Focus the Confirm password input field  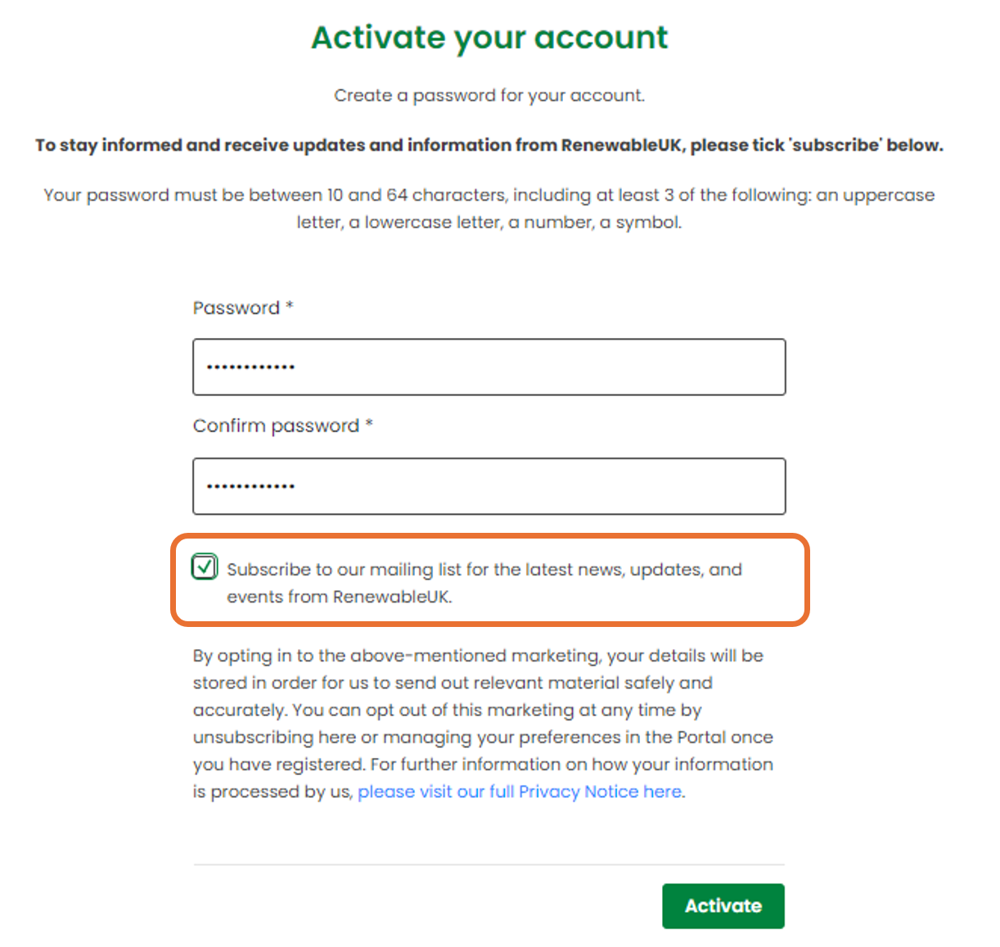(489, 486)
